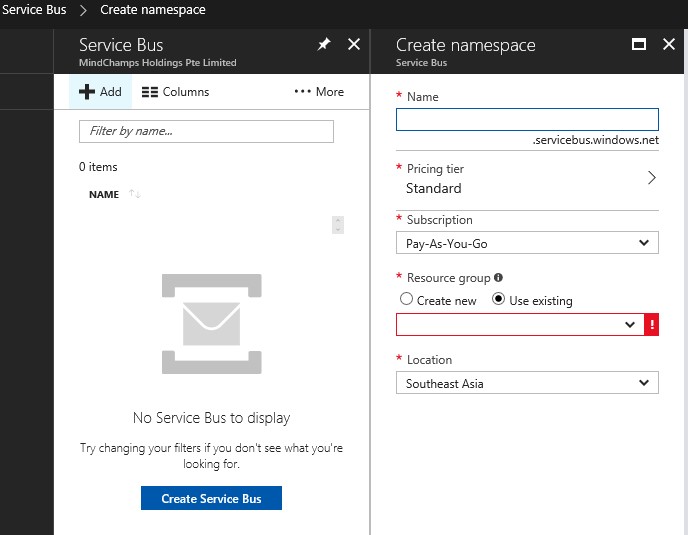The image size is (688, 535).
Task: Go to Service Bus breadcrumb link
Action: [35, 10]
